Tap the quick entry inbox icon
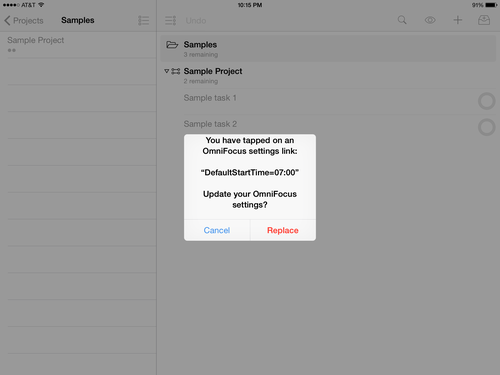Image resolution: width=500 pixels, height=375 pixels. point(484,20)
